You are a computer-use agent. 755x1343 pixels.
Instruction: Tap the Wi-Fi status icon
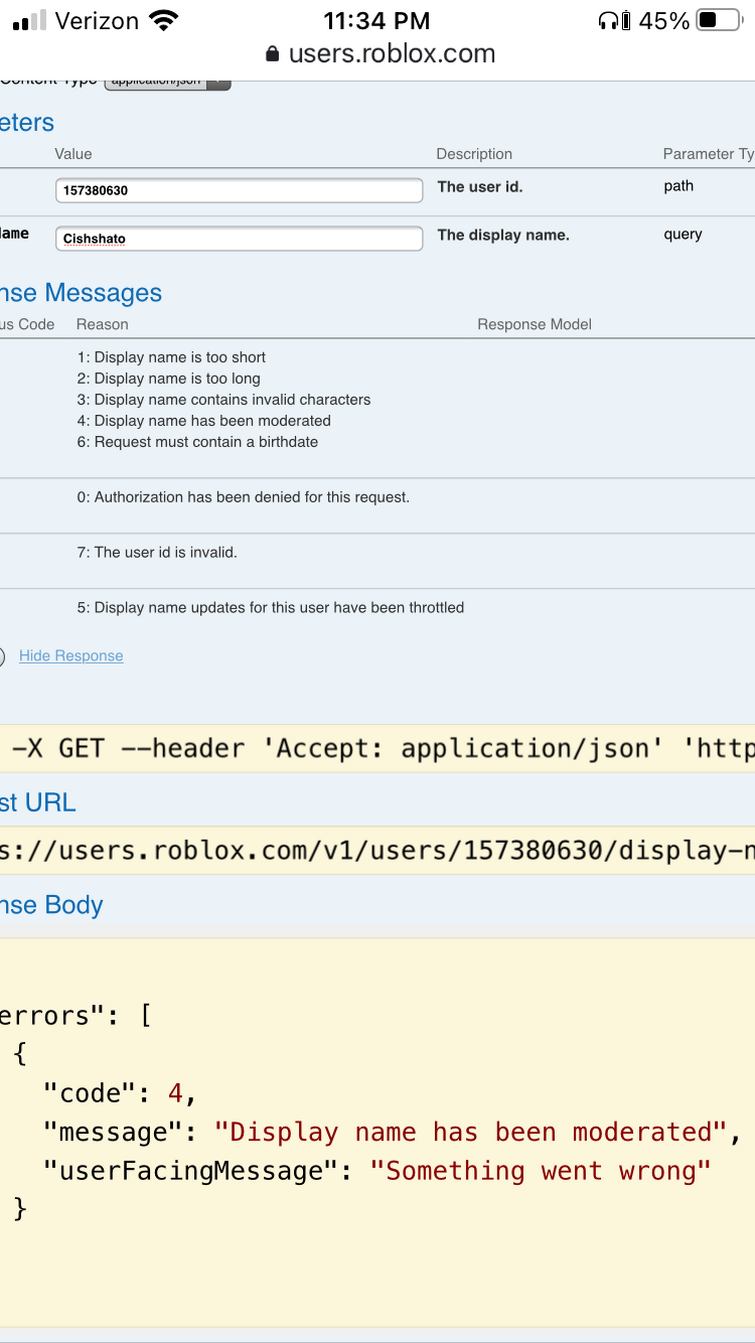(x=162, y=21)
